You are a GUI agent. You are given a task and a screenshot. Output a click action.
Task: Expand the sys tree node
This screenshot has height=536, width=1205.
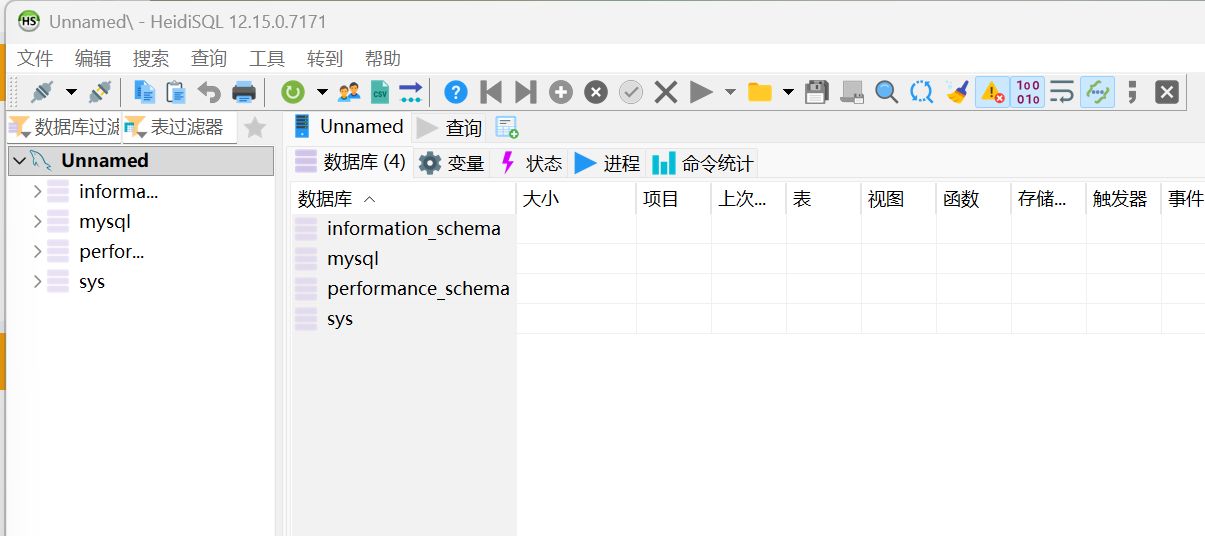(x=37, y=281)
